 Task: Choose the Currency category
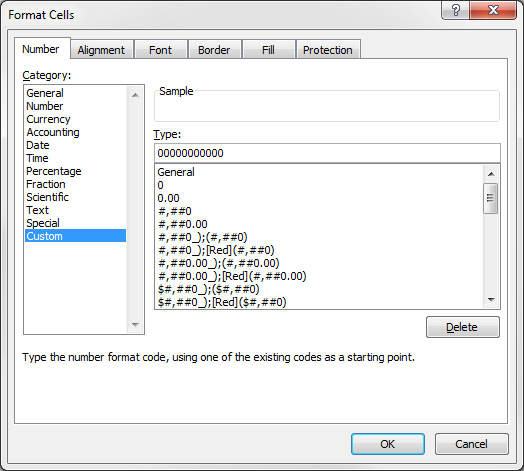[x=48, y=119]
